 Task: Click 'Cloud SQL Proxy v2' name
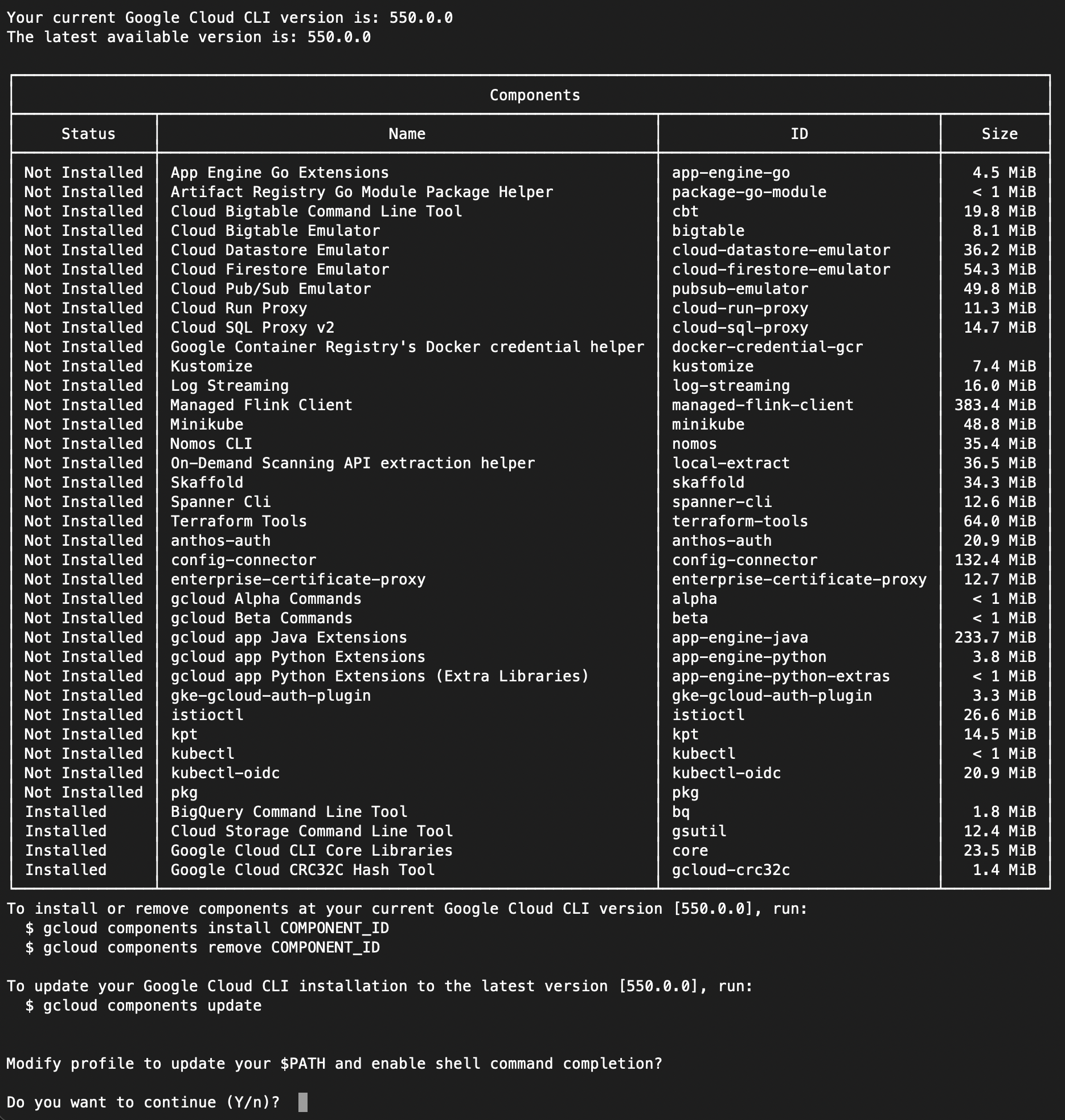point(252,328)
